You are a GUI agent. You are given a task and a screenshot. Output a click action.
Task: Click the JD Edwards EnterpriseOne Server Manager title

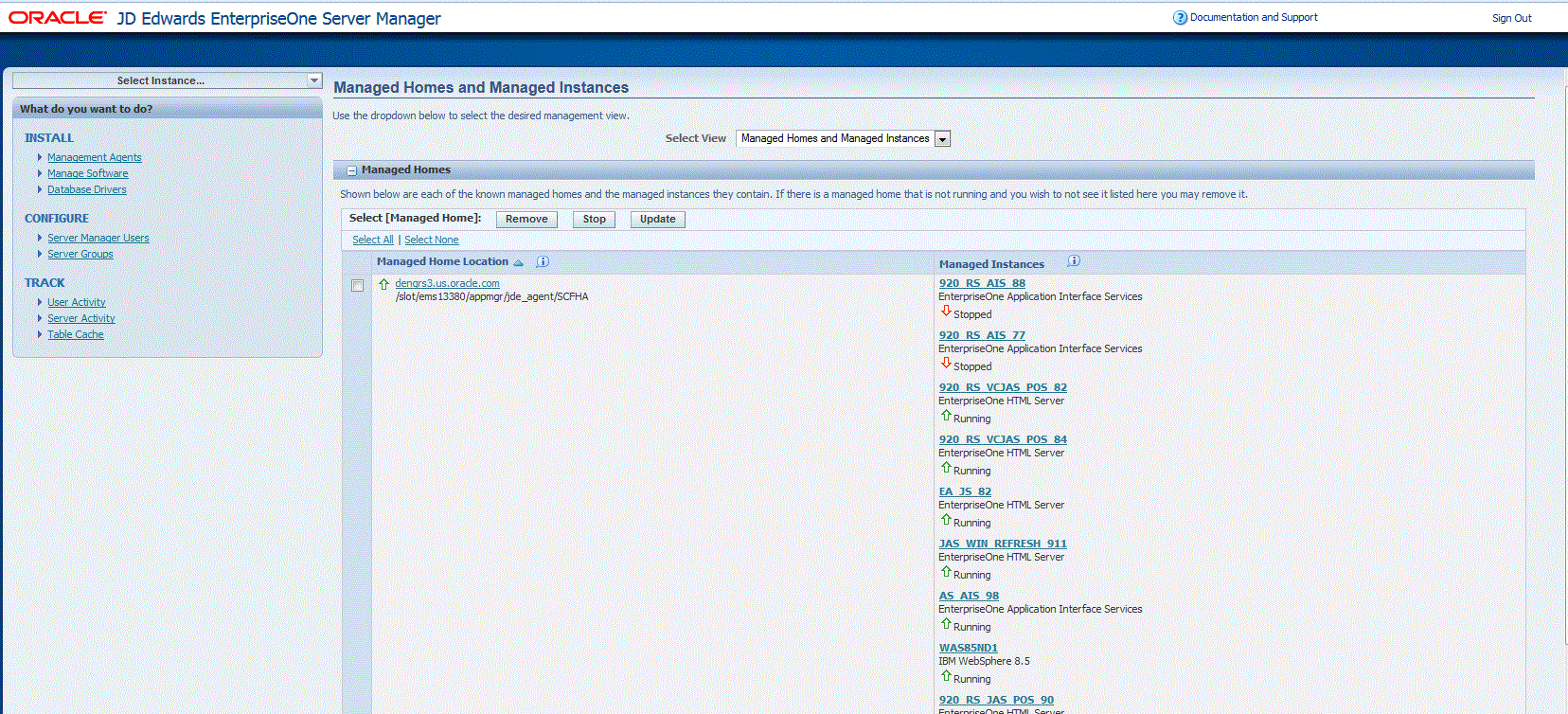coord(279,19)
